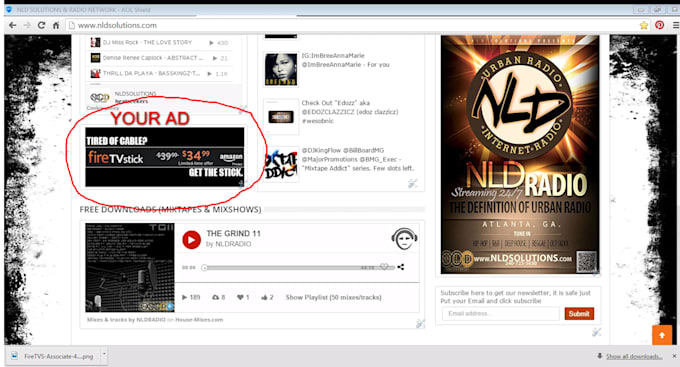This screenshot has width=680, height=367.
Task: Click the download cloud icon showing 8
Action: click(x=216, y=297)
